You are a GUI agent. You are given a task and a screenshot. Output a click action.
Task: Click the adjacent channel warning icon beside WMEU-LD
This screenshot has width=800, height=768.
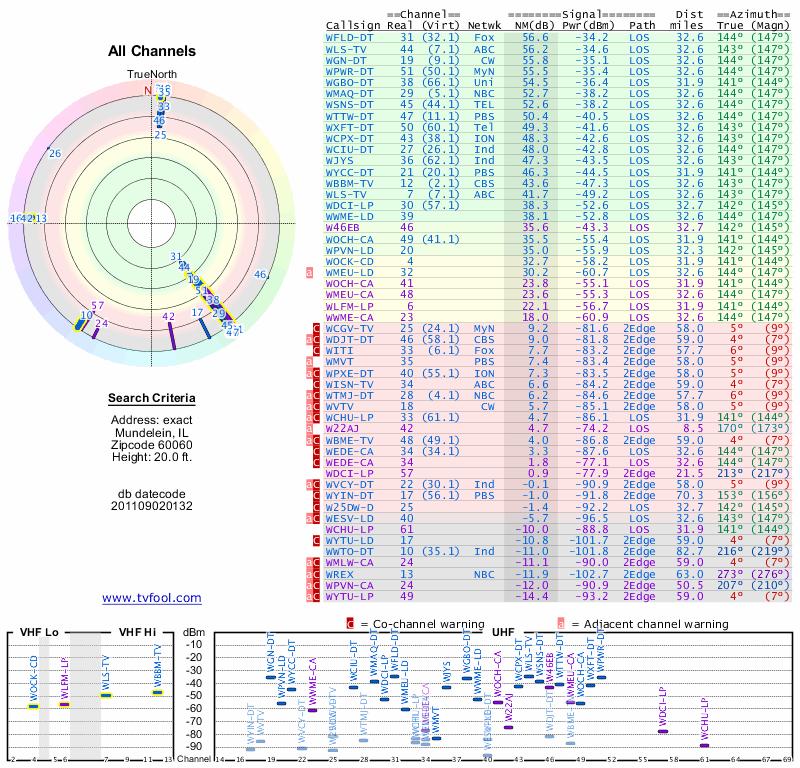[x=310, y=271]
